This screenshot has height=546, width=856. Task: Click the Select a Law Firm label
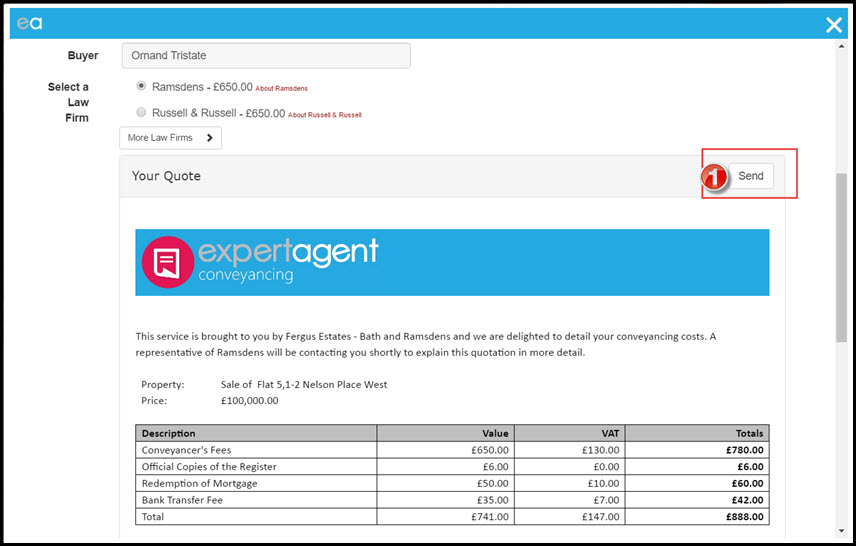pos(68,102)
